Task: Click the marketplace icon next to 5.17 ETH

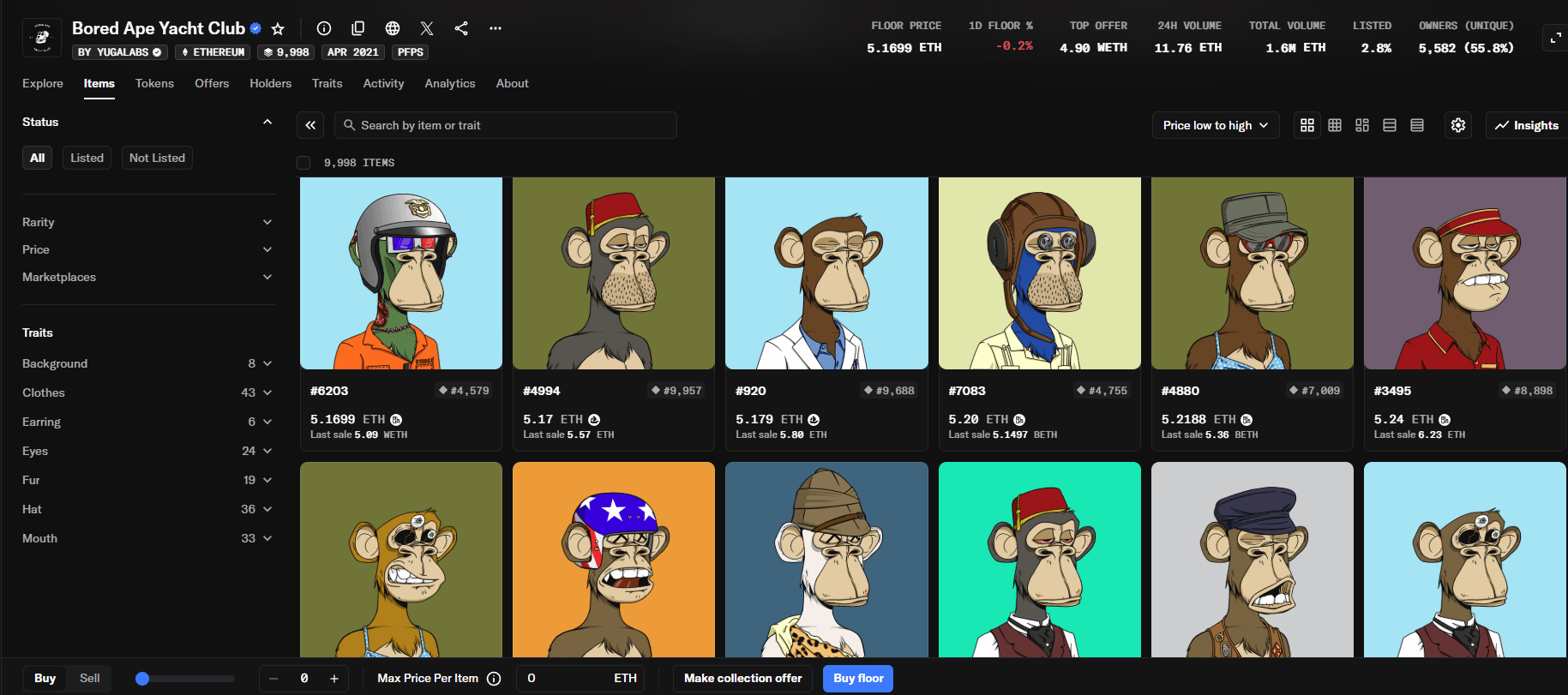Action: (x=594, y=420)
